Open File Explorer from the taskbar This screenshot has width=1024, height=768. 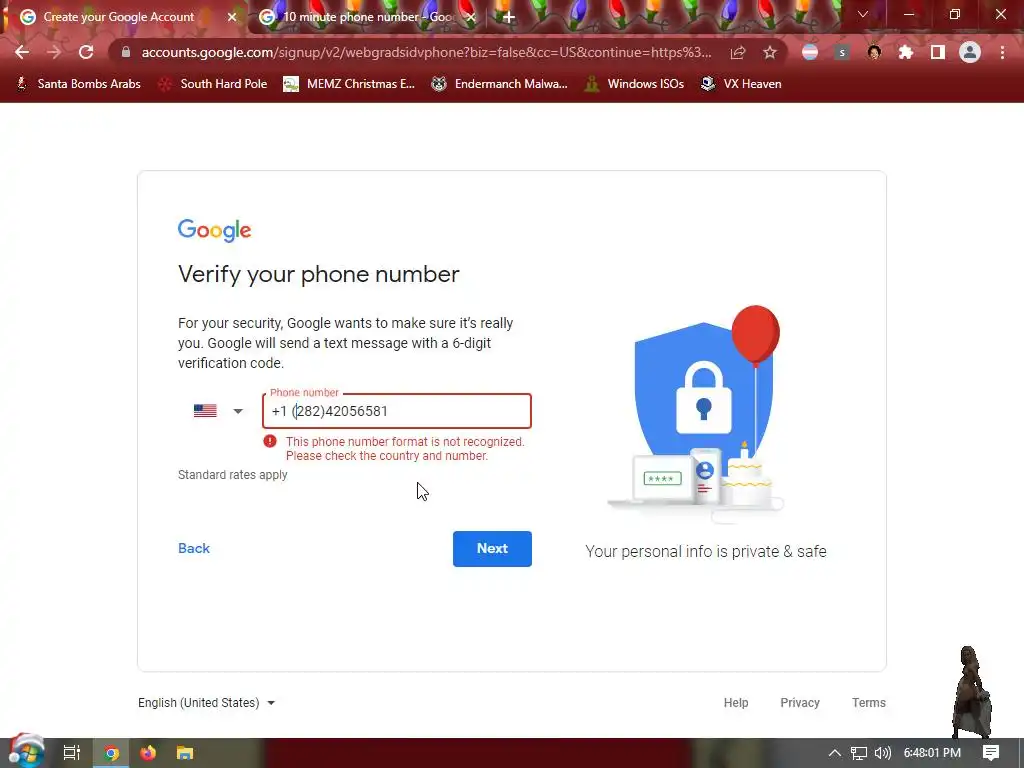[x=185, y=753]
